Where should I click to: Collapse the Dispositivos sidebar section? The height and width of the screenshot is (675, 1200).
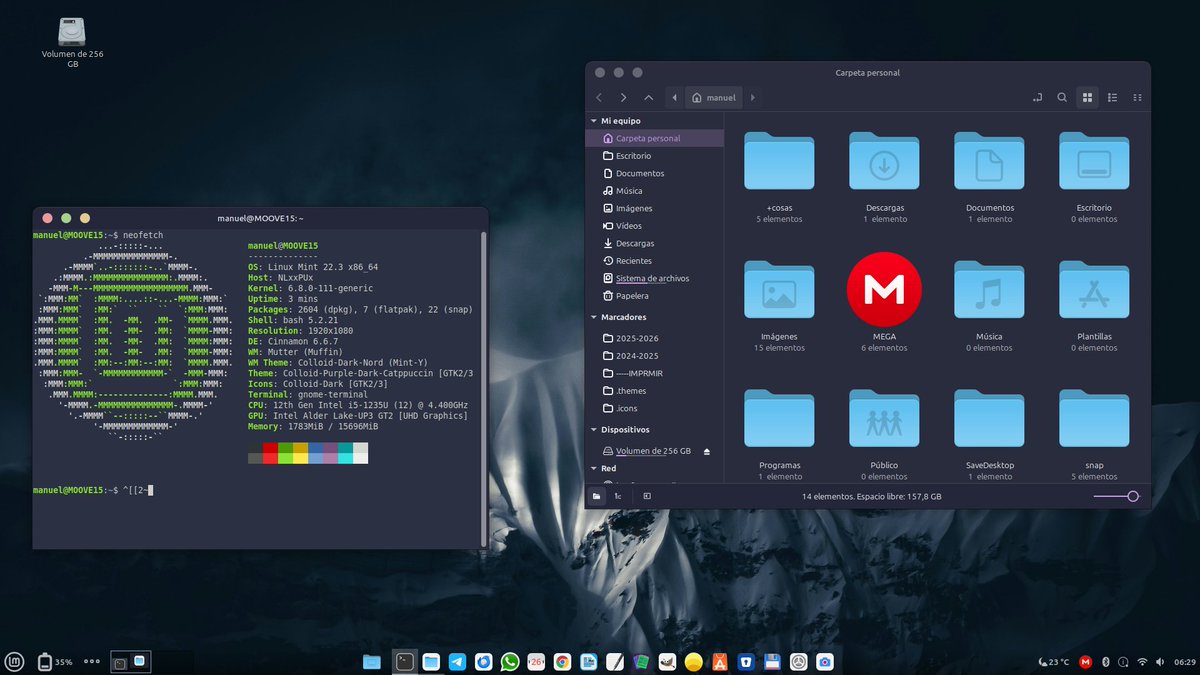(x=593, y=430)
